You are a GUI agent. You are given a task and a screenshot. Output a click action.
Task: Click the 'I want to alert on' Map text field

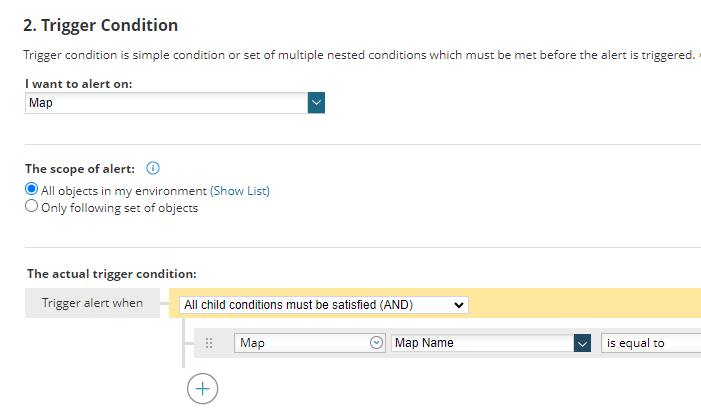pyautogui.click(x=165, y=103)
